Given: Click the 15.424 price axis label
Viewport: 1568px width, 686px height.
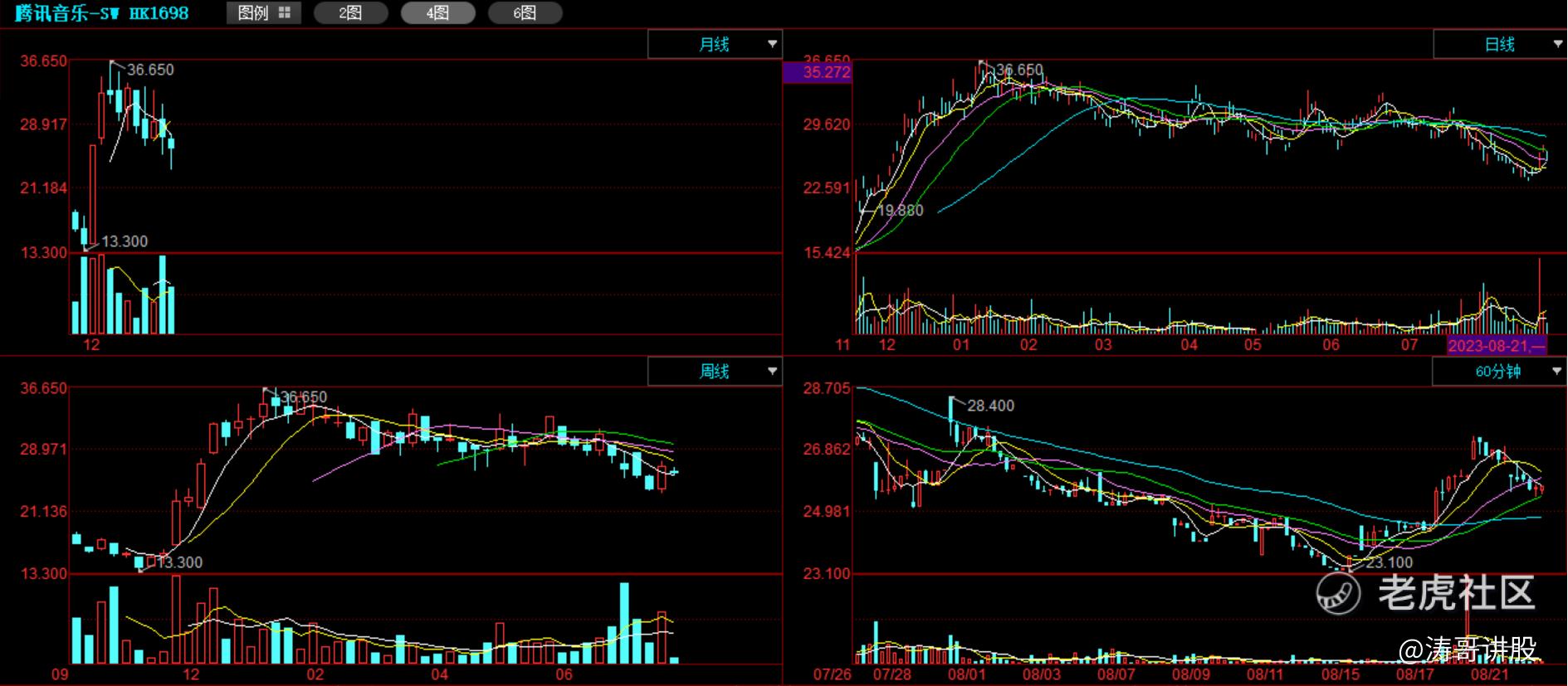Looking at the screenshot, I should [x=827, y=253].
